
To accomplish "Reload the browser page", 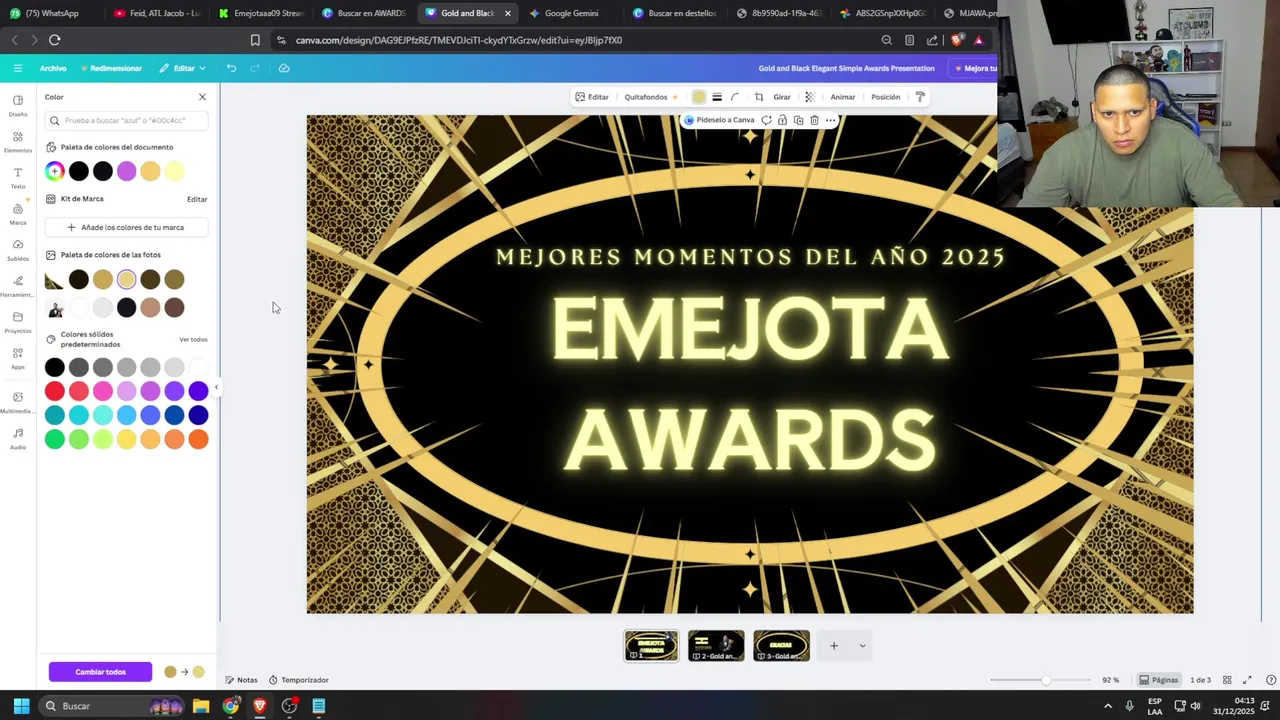I will click(x=54, y=40).
